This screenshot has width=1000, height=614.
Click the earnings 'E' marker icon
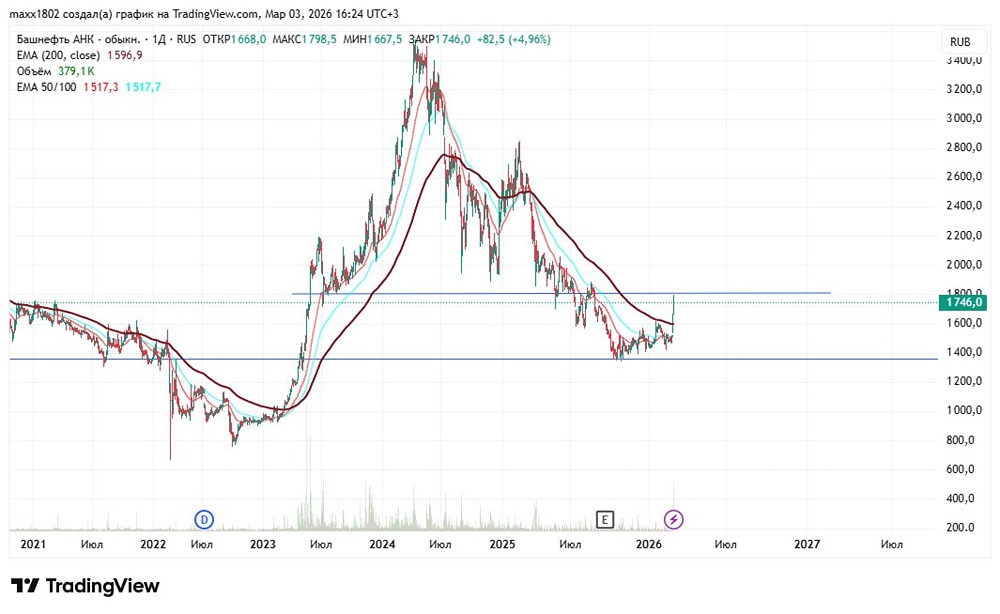[605, 520]
